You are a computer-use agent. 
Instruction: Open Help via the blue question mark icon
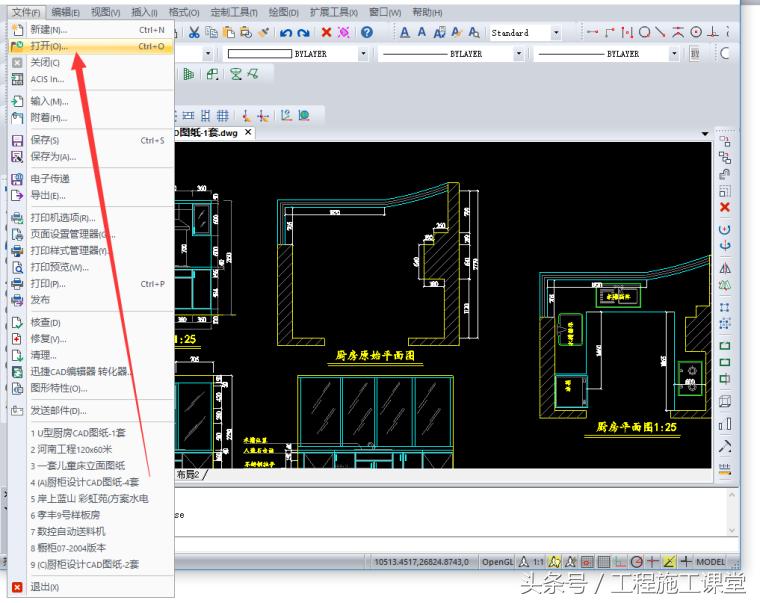point(367,33)
